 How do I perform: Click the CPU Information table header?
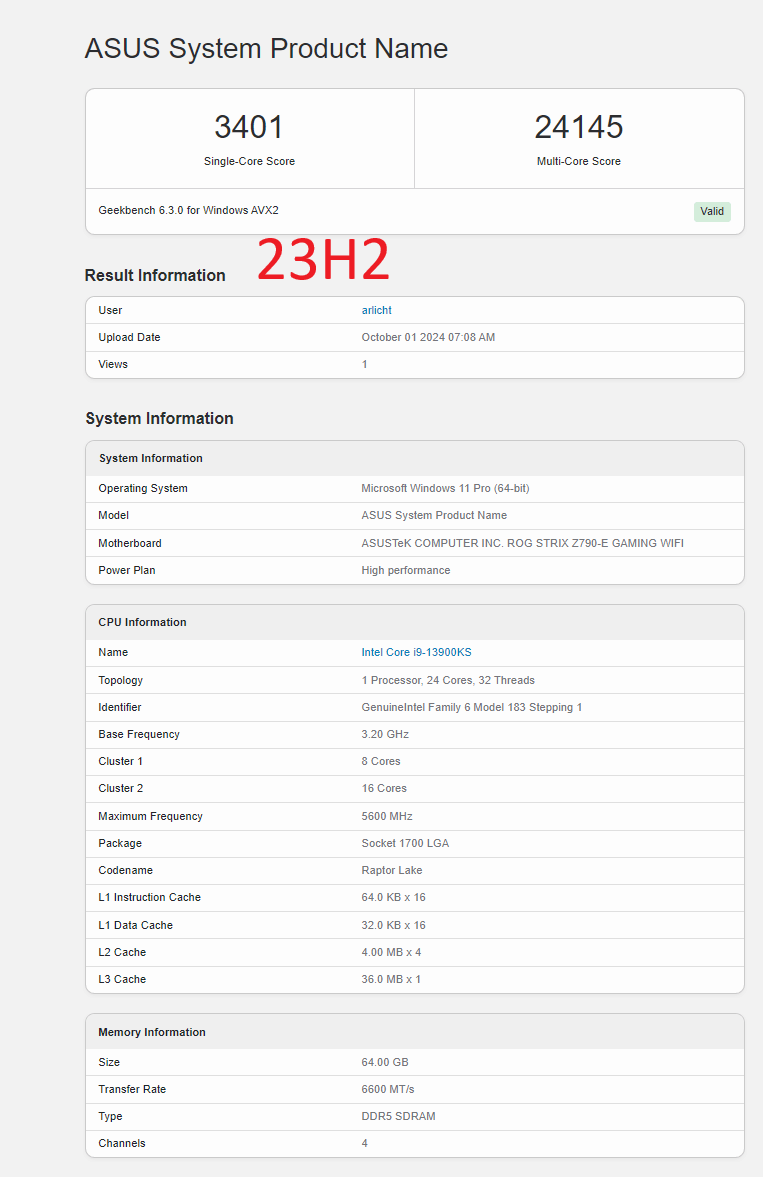click(x=415, y=622)
